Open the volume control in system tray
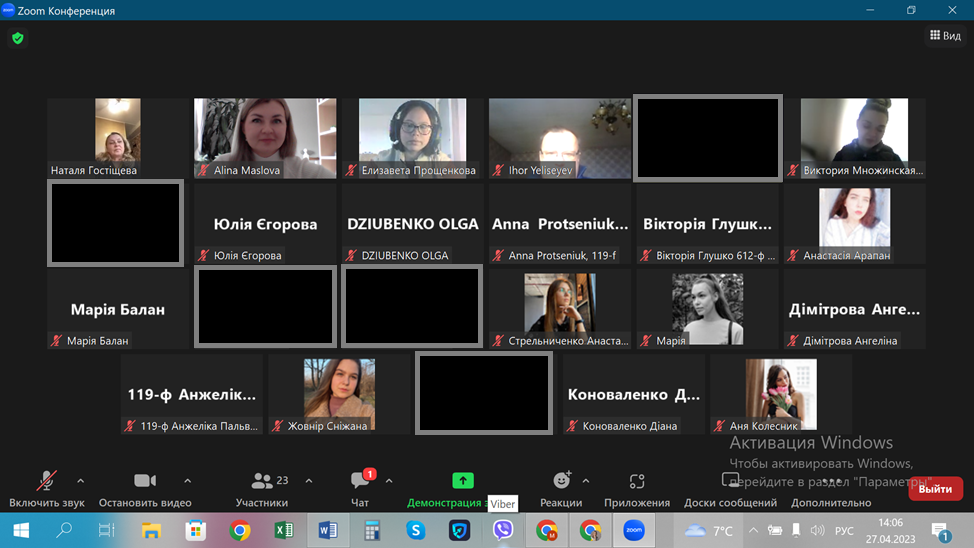This screenshot has width=974, height=548. point(817,530)
